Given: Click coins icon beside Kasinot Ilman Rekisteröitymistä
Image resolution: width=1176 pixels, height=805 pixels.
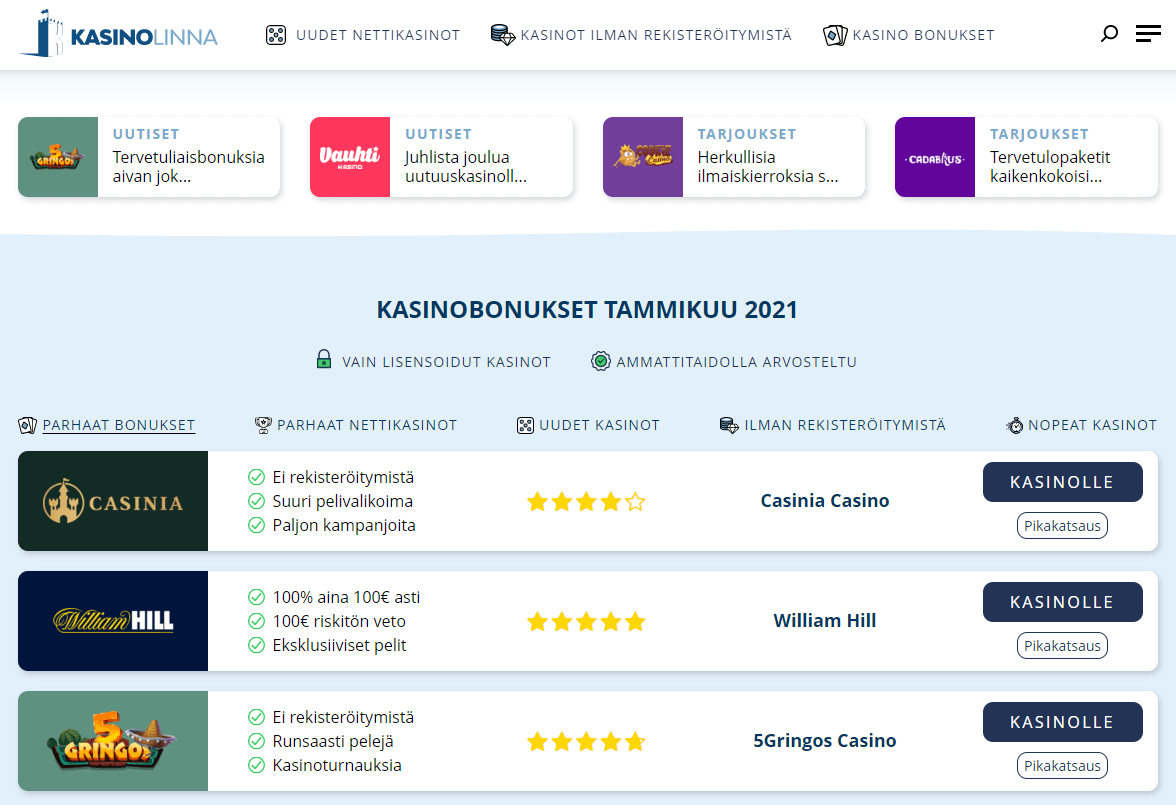Looking at the screenshot, I should click(x=502, y=35).
